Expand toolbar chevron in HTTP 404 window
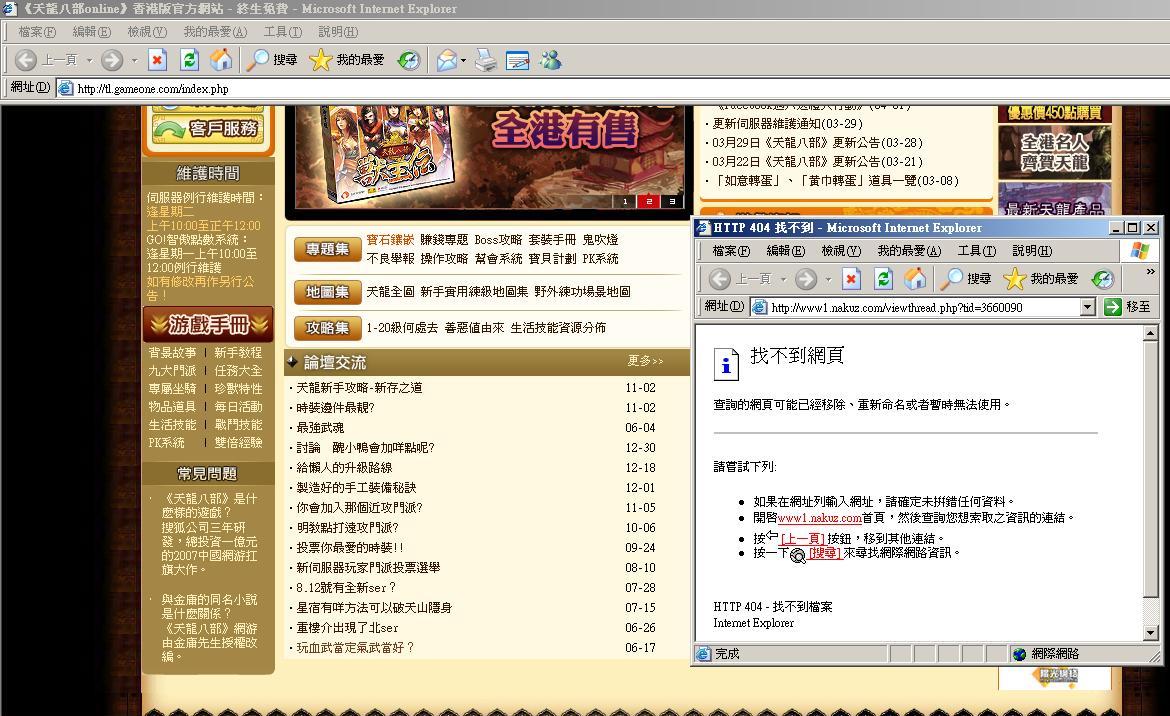 click(x=1151, y=271)
